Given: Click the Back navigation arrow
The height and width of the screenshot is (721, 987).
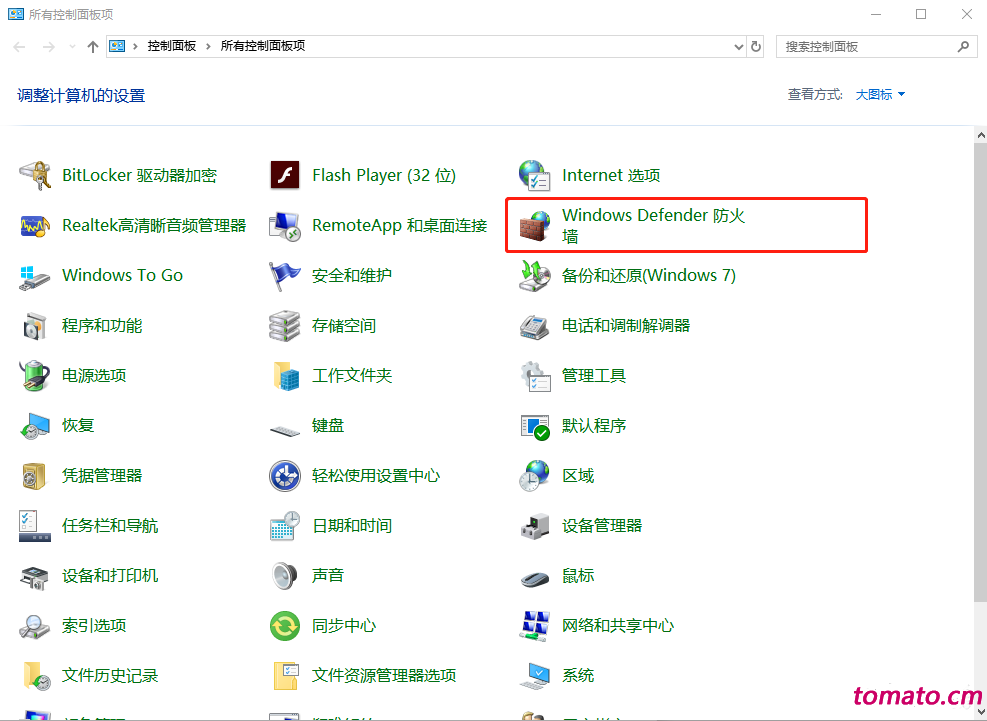Looking at the screenshot, I should coord(20,47).
